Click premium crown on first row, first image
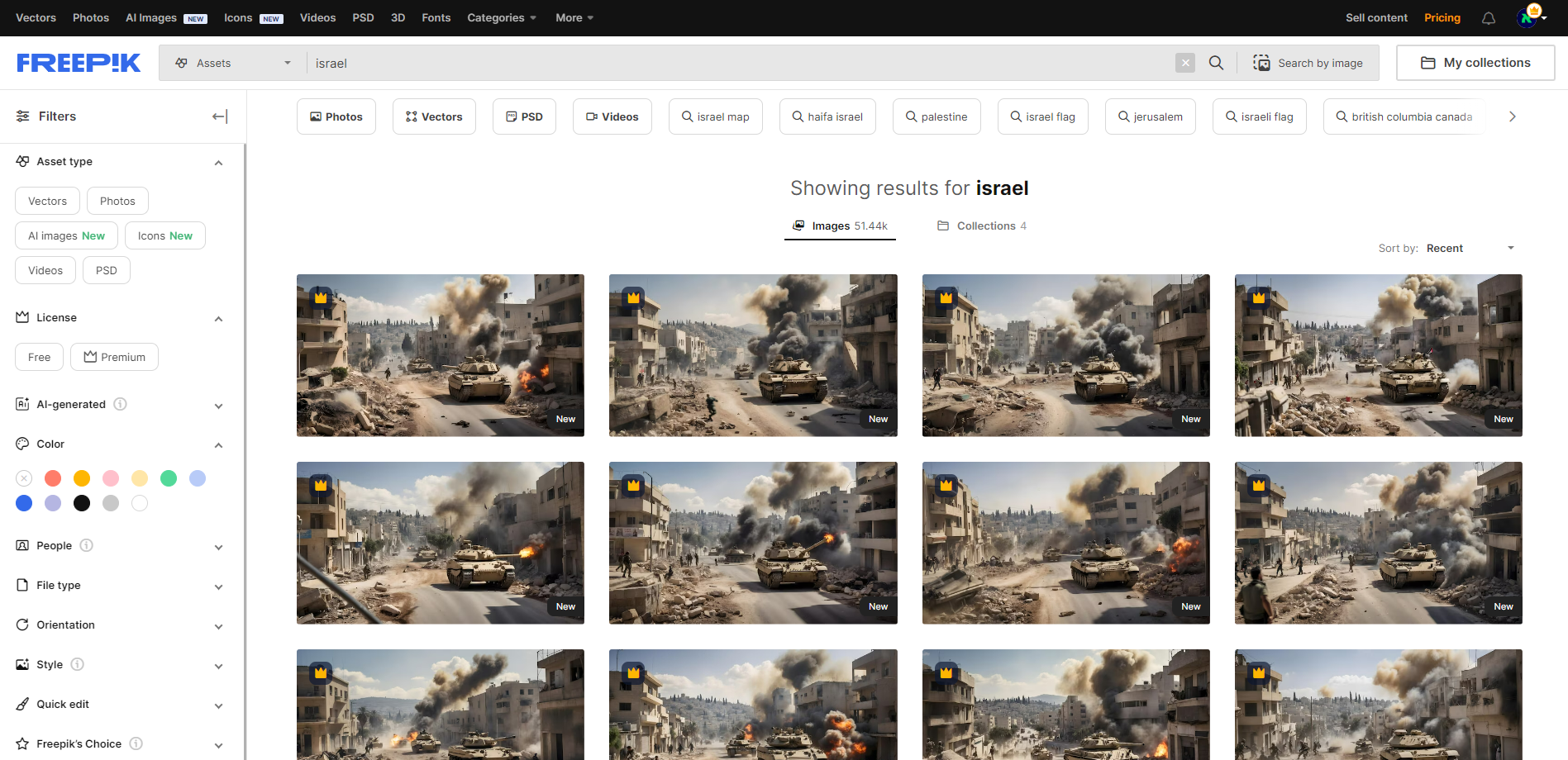1568x760 pixels. pos(321,297)
